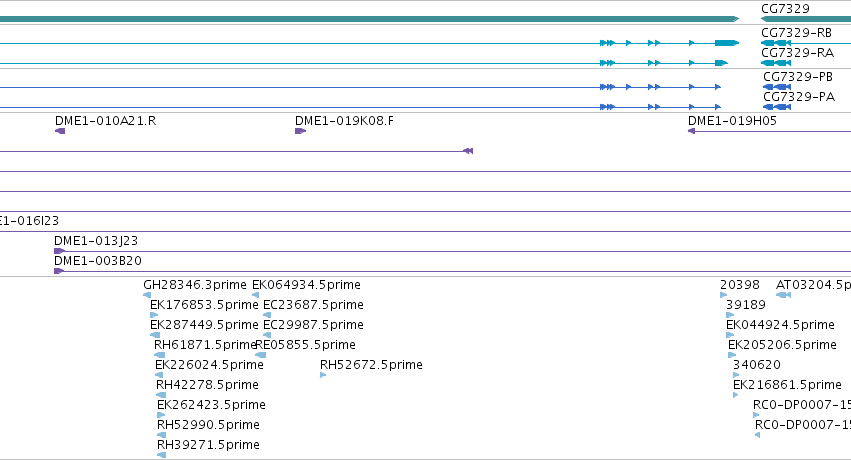
Task: Open the DME1-019H05 label
Action: (x=732, y=121)
